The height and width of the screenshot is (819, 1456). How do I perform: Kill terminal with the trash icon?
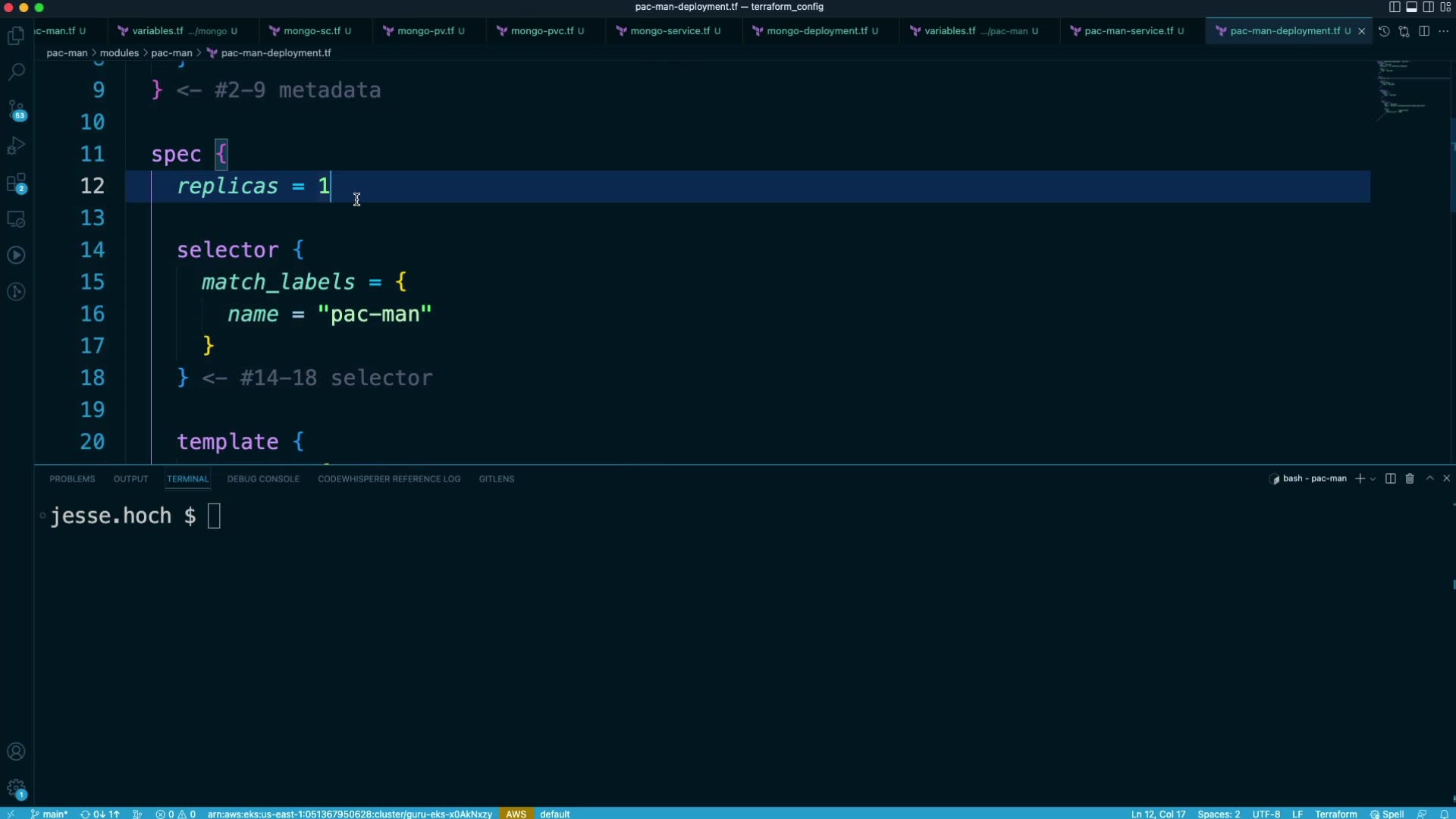[1410, 479]
